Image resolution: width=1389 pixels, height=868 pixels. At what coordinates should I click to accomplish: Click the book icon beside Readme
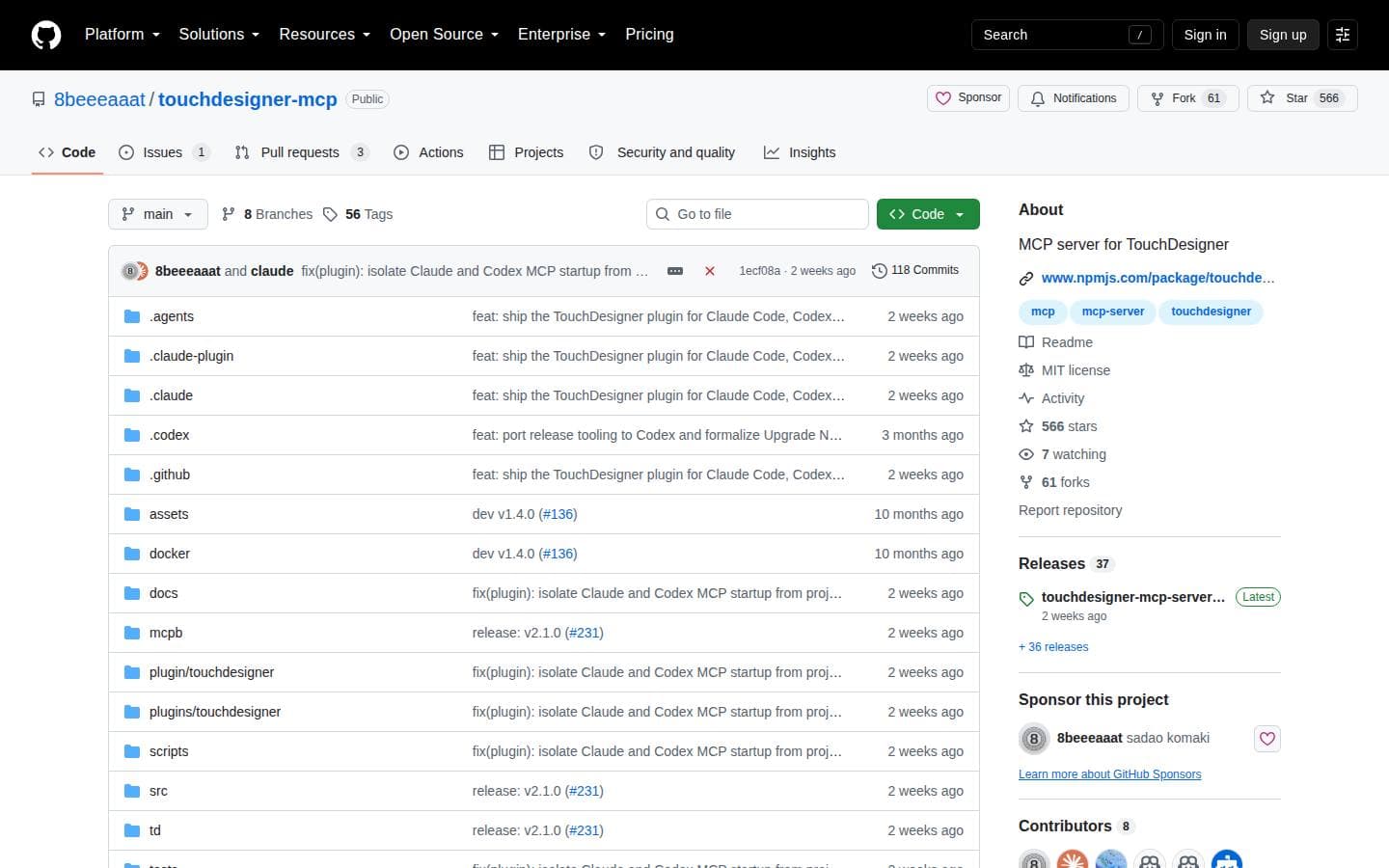pos(1026,342)
